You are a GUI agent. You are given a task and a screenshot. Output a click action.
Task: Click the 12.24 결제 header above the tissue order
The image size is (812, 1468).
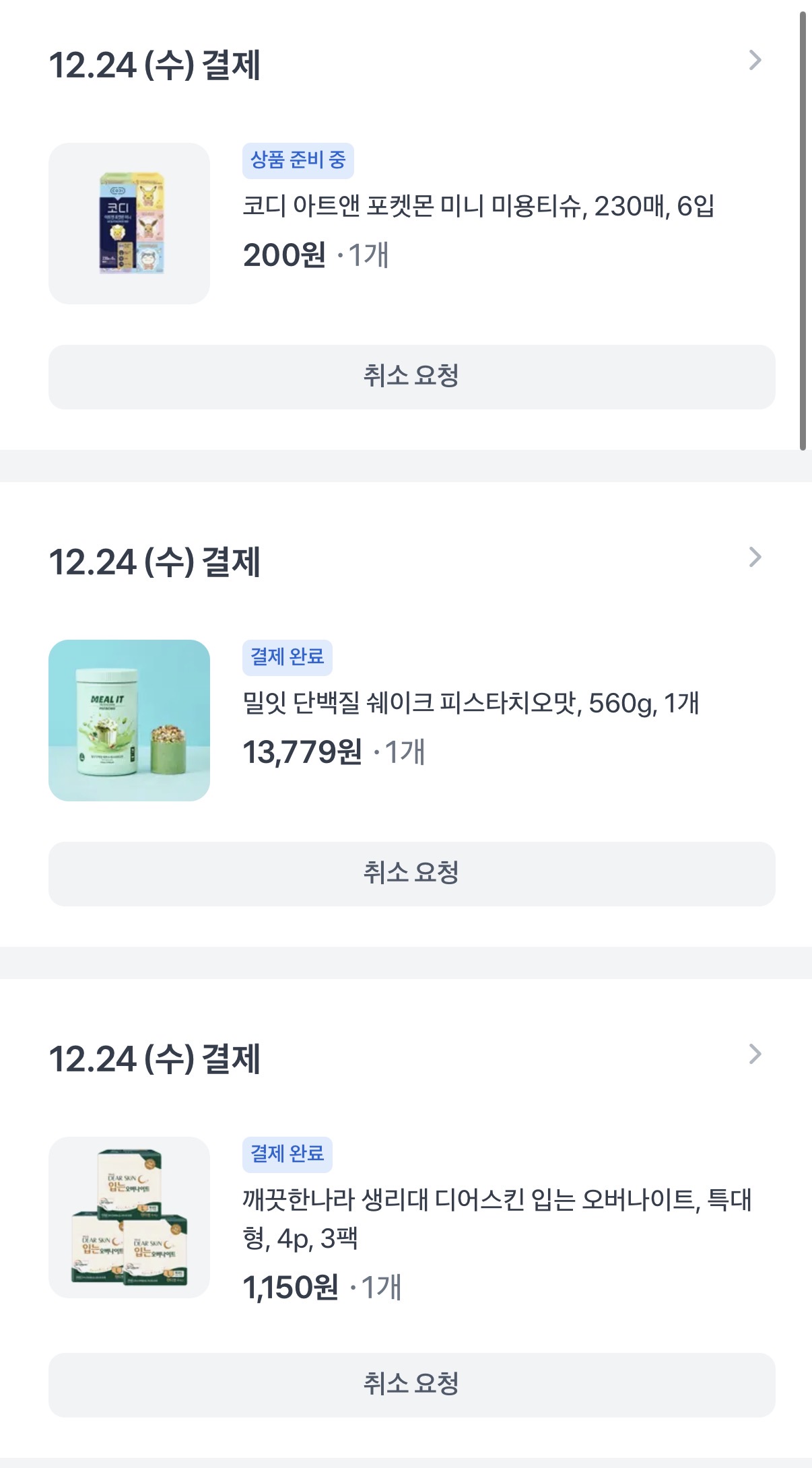(x=155, y=65)
